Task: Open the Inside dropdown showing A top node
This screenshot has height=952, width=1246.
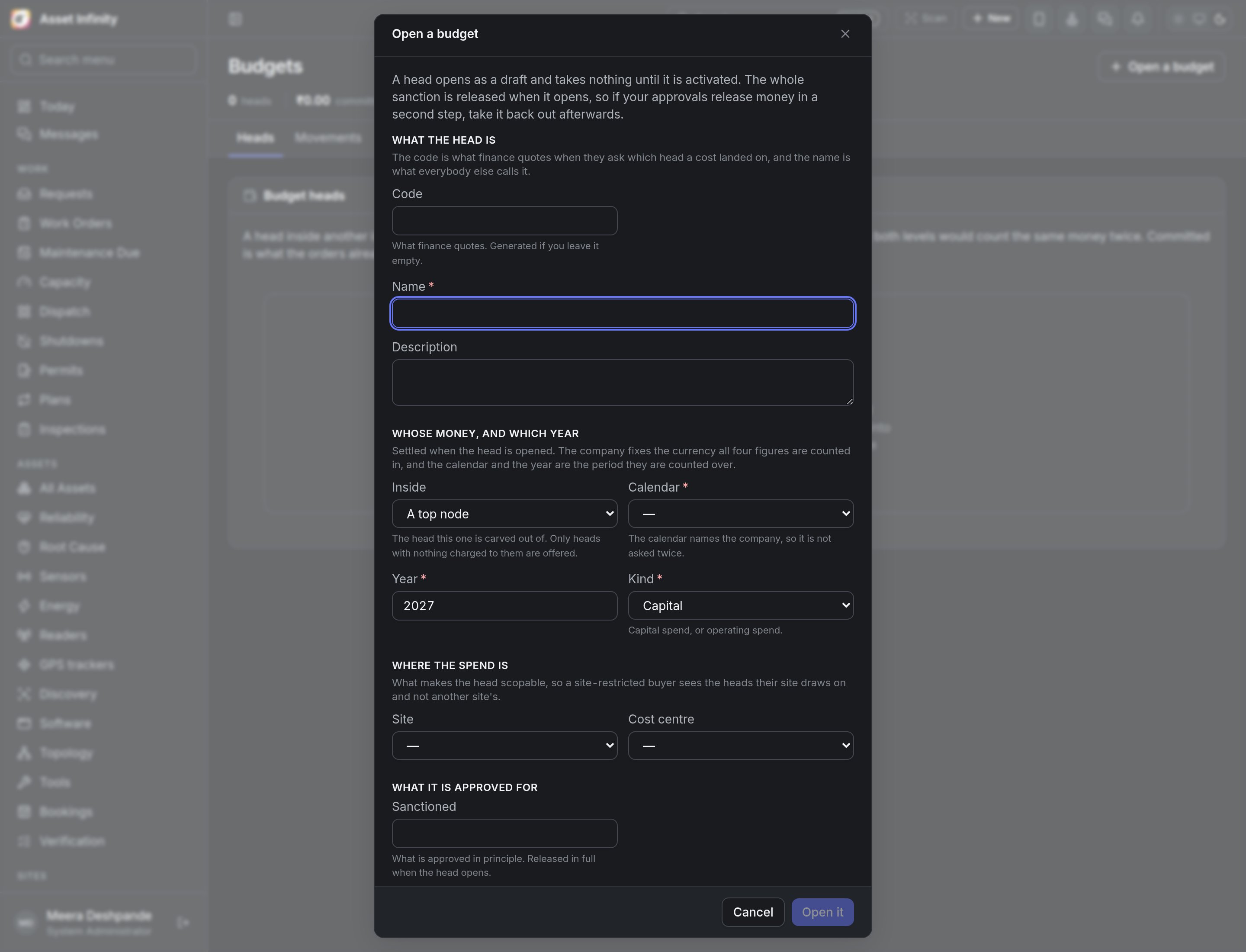Action: click(504, 514)
